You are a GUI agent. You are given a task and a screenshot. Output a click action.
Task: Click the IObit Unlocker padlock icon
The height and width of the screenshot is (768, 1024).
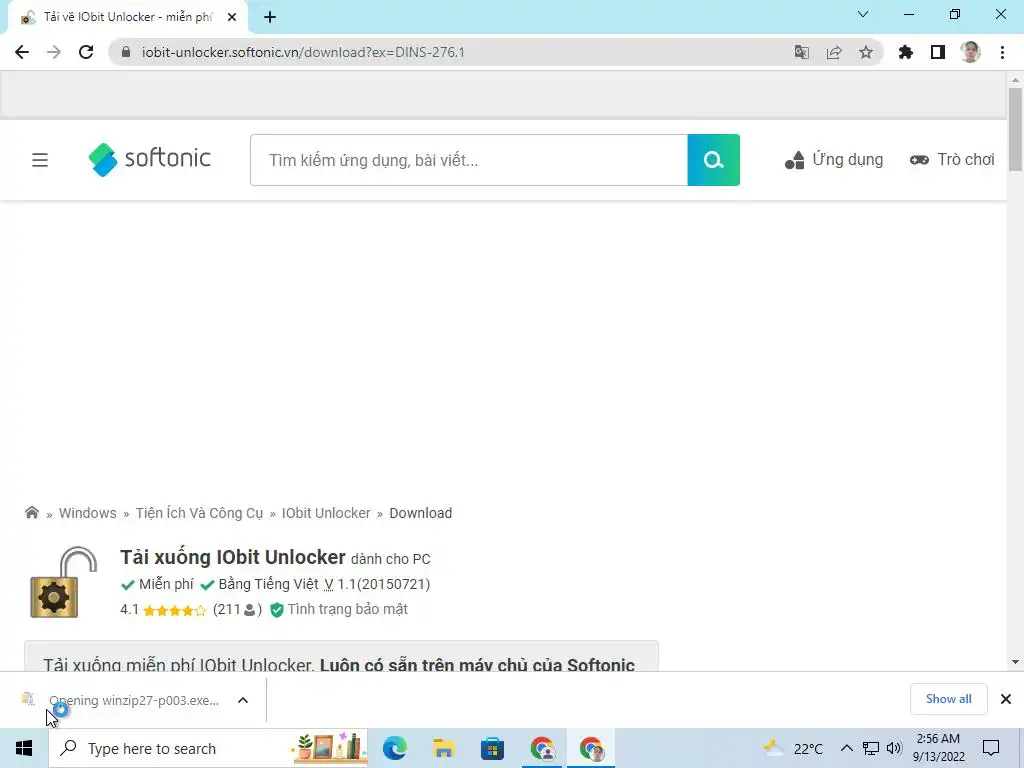[63, 582]
